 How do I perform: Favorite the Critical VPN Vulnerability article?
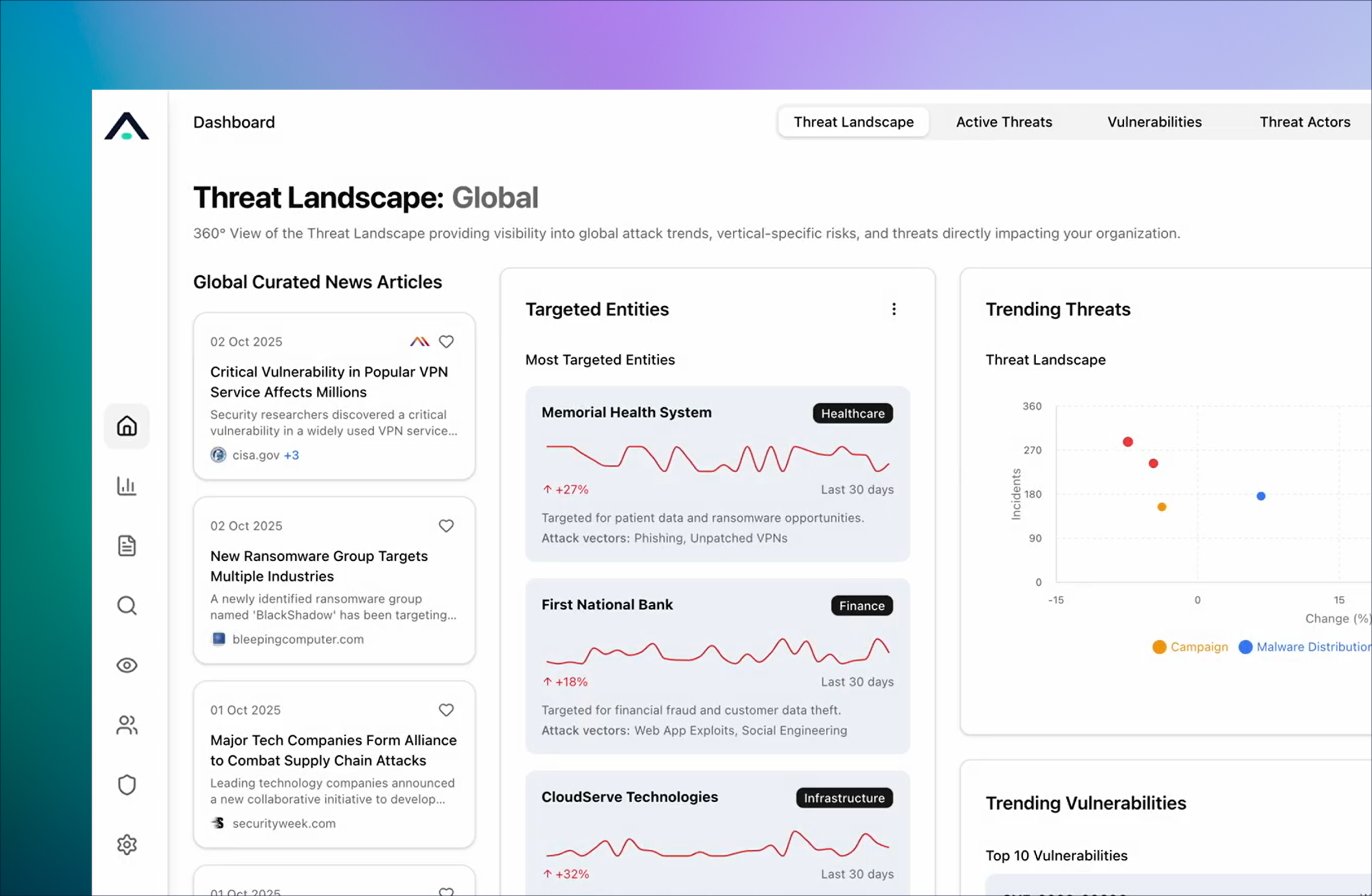tap(446, 341)
